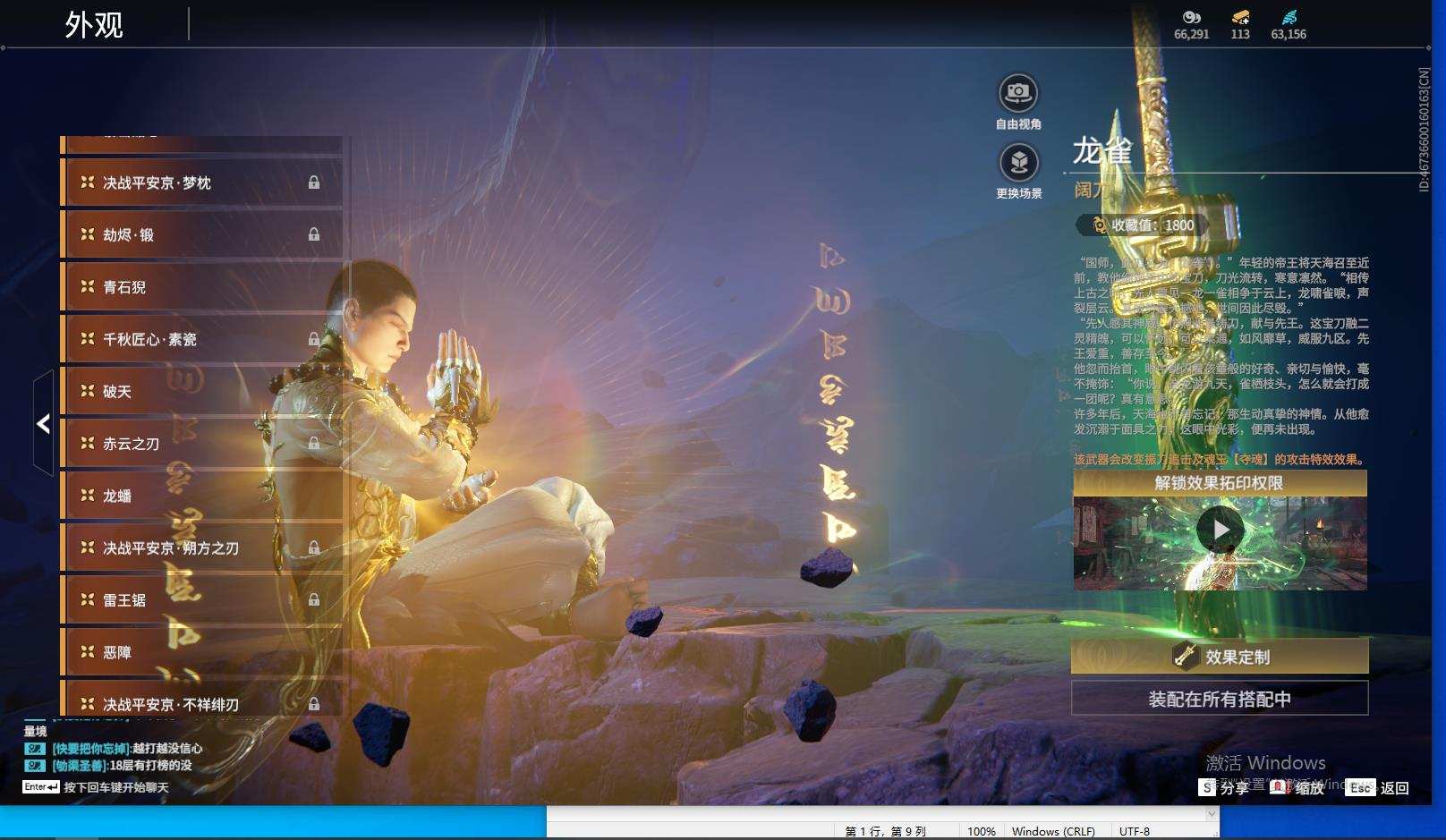Select the 龙蟠 skin row
This screenshot has width=1446, height=840.
click(201, 496)
